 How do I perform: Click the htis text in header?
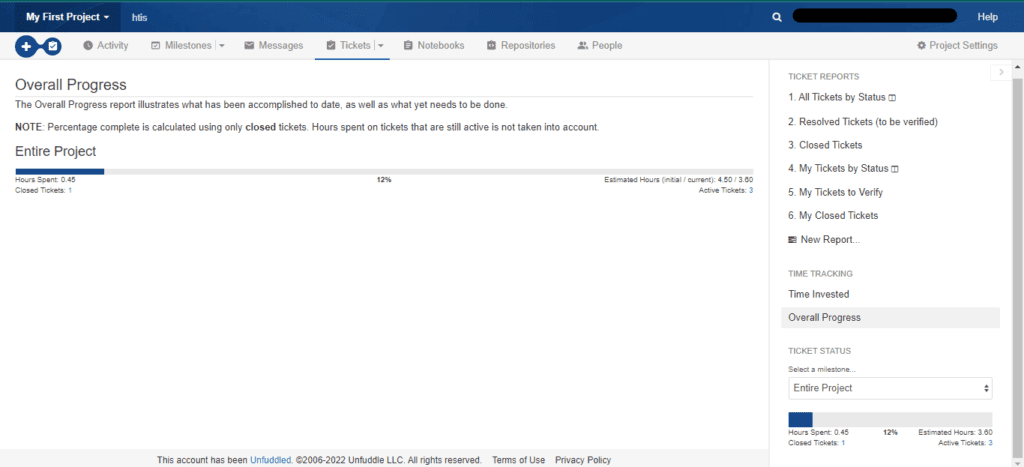click(x=140, y=18)
